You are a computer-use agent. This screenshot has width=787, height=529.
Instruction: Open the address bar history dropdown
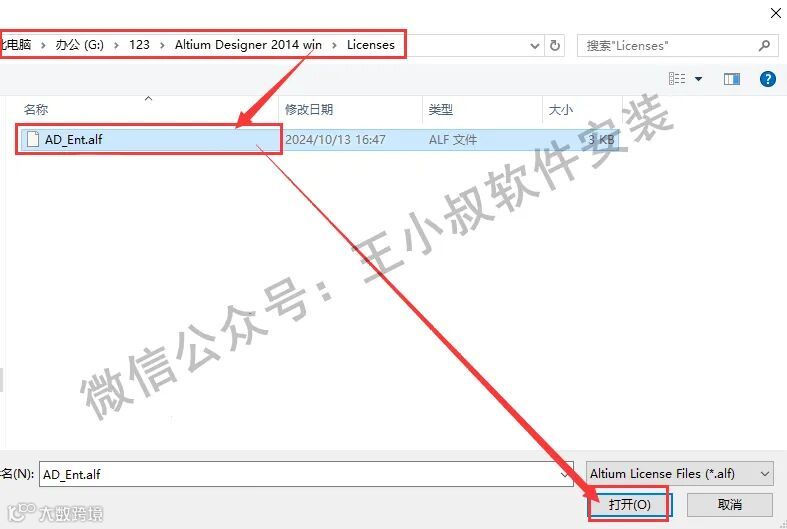(x=535, y=46)
